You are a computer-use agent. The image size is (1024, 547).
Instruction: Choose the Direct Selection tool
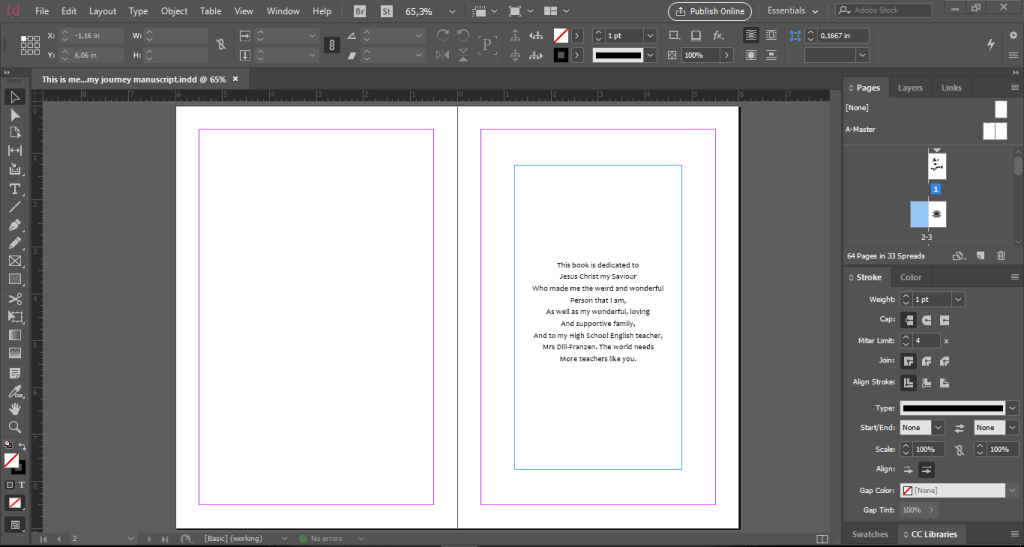[x=15, y=115]
